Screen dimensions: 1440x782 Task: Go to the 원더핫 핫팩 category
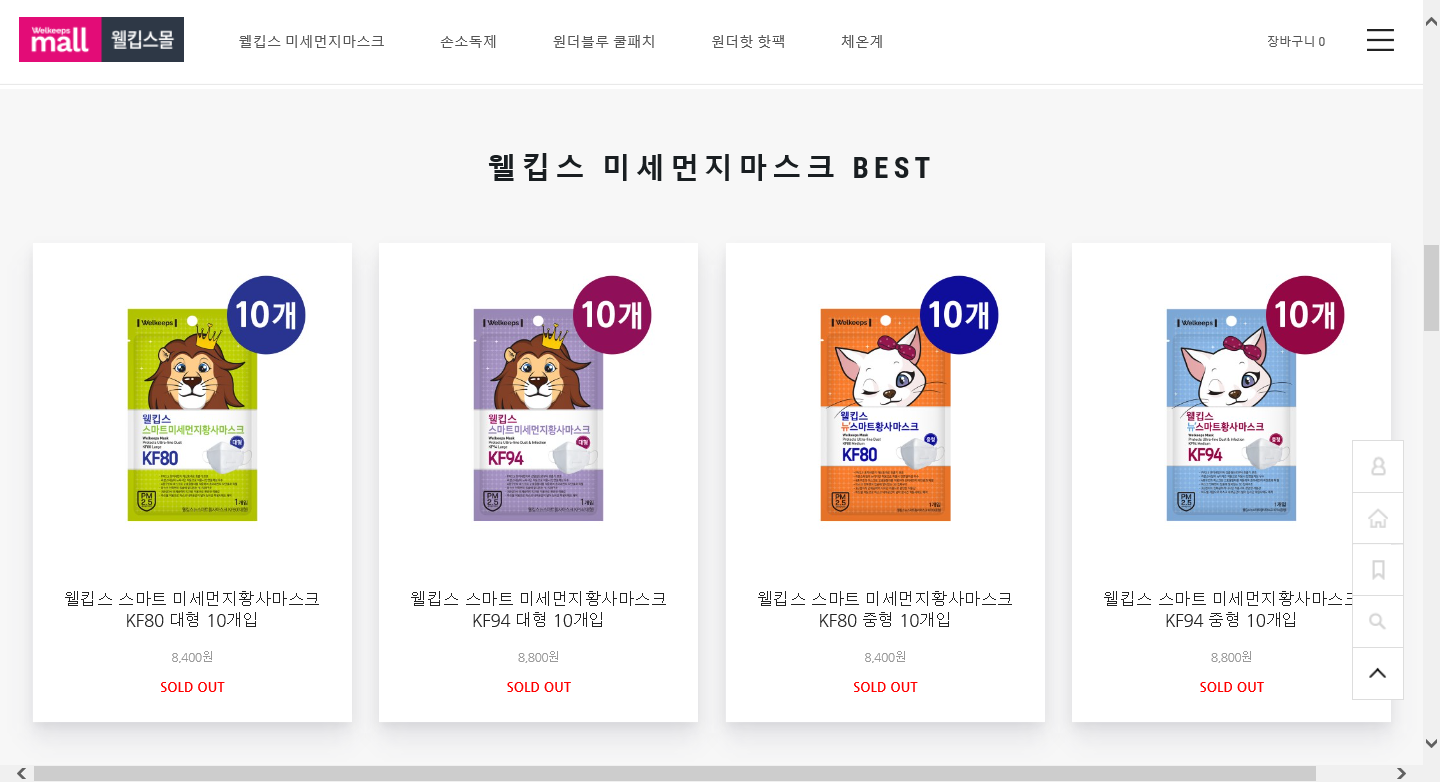point(748,41)
